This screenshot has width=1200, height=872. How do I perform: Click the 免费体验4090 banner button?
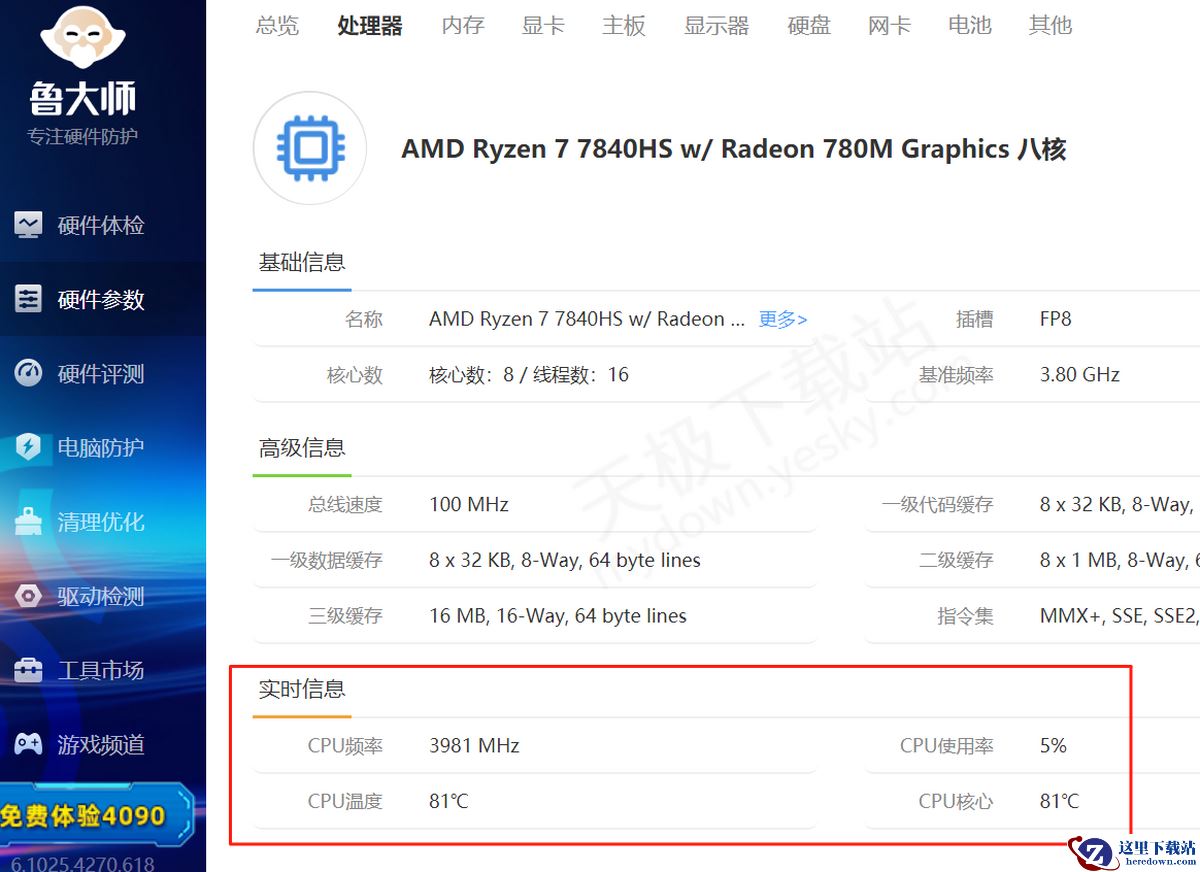pos(96,815)
